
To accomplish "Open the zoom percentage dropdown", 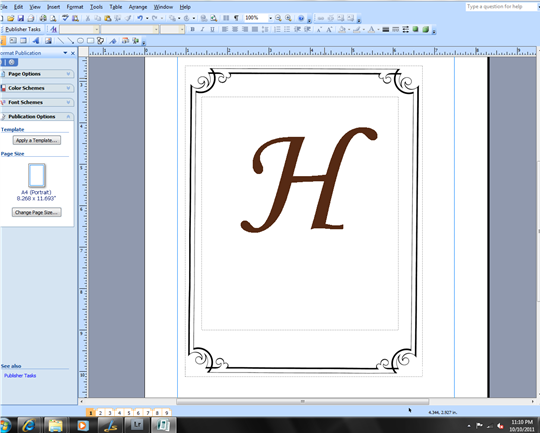I will (x=270, y=18).
